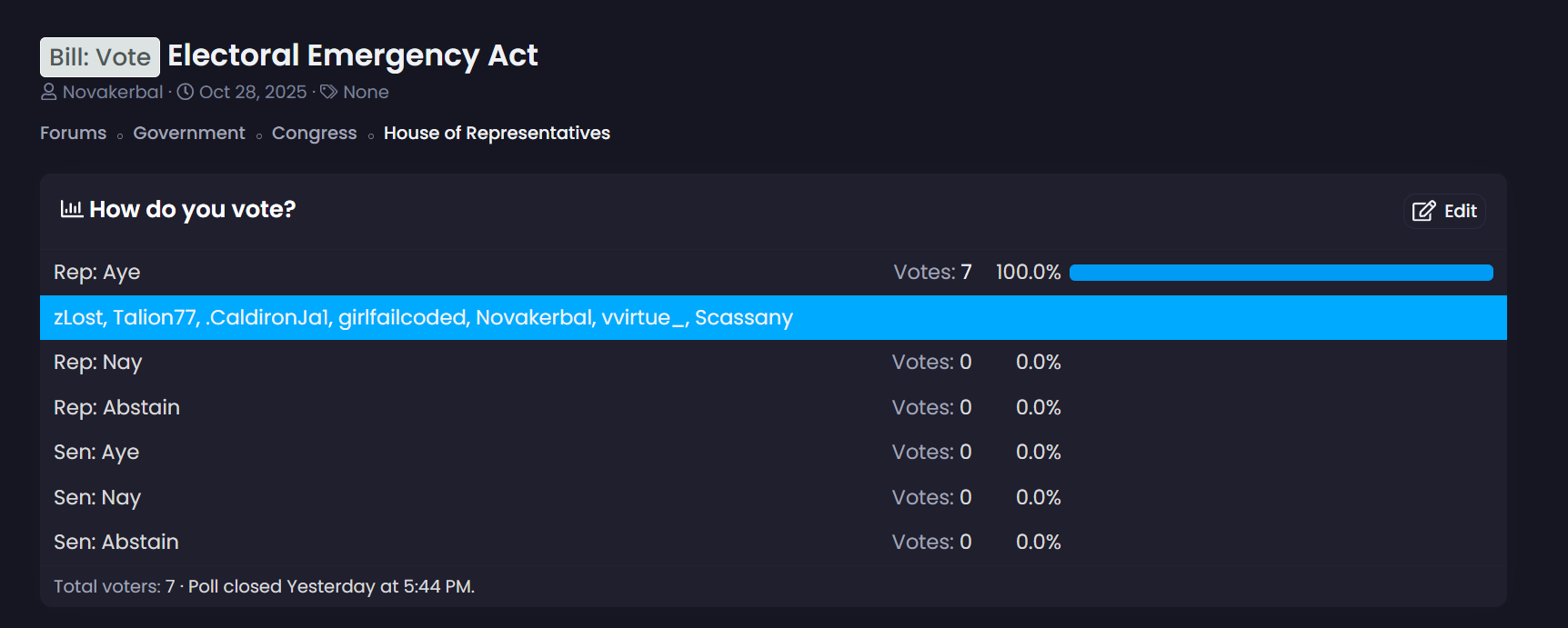This screenshot has width=1568, height=628.
Task: Go to Forums breadcrumb
Action: click(x=73, y=133)
